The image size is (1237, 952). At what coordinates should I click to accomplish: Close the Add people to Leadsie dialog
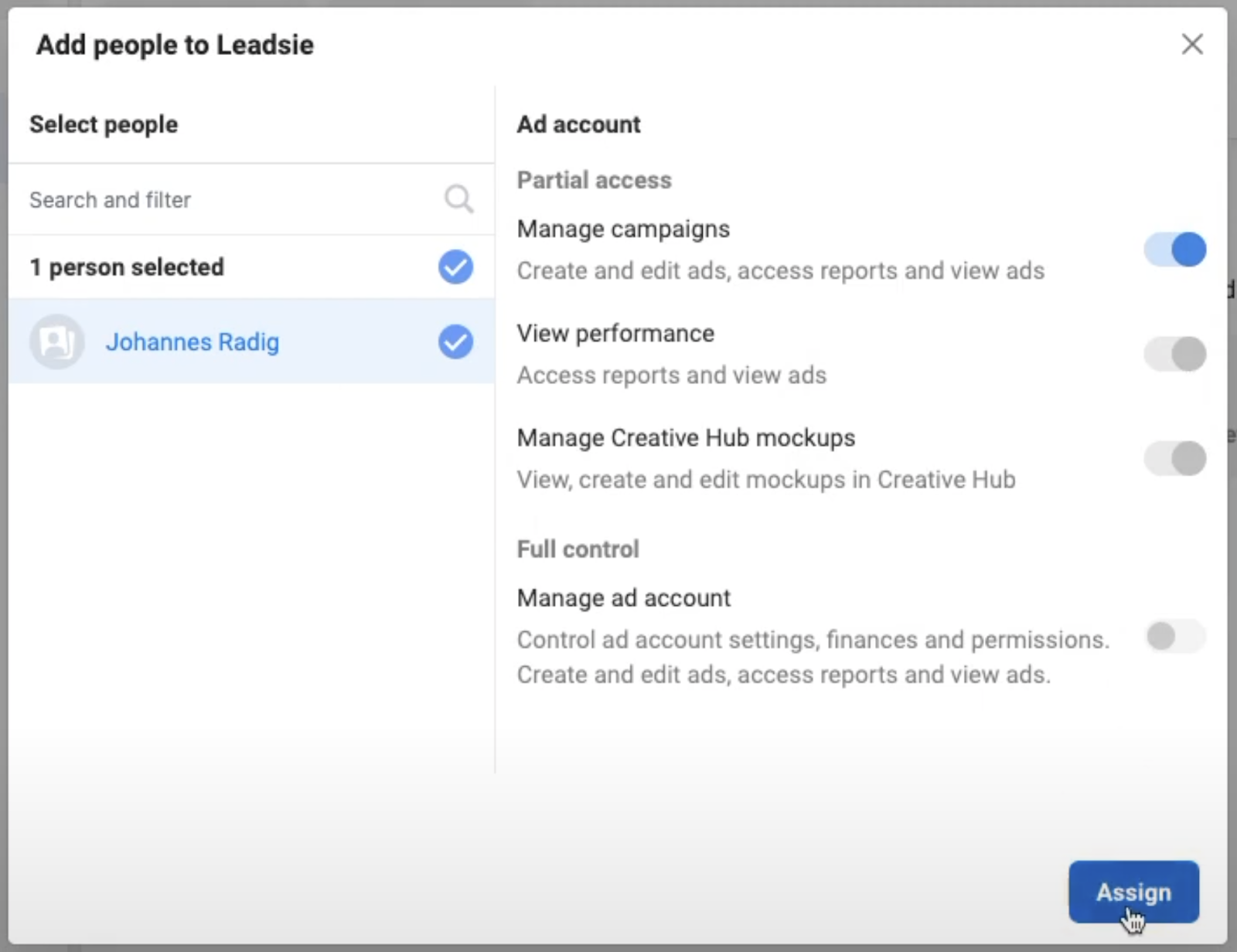(1192, 45)
